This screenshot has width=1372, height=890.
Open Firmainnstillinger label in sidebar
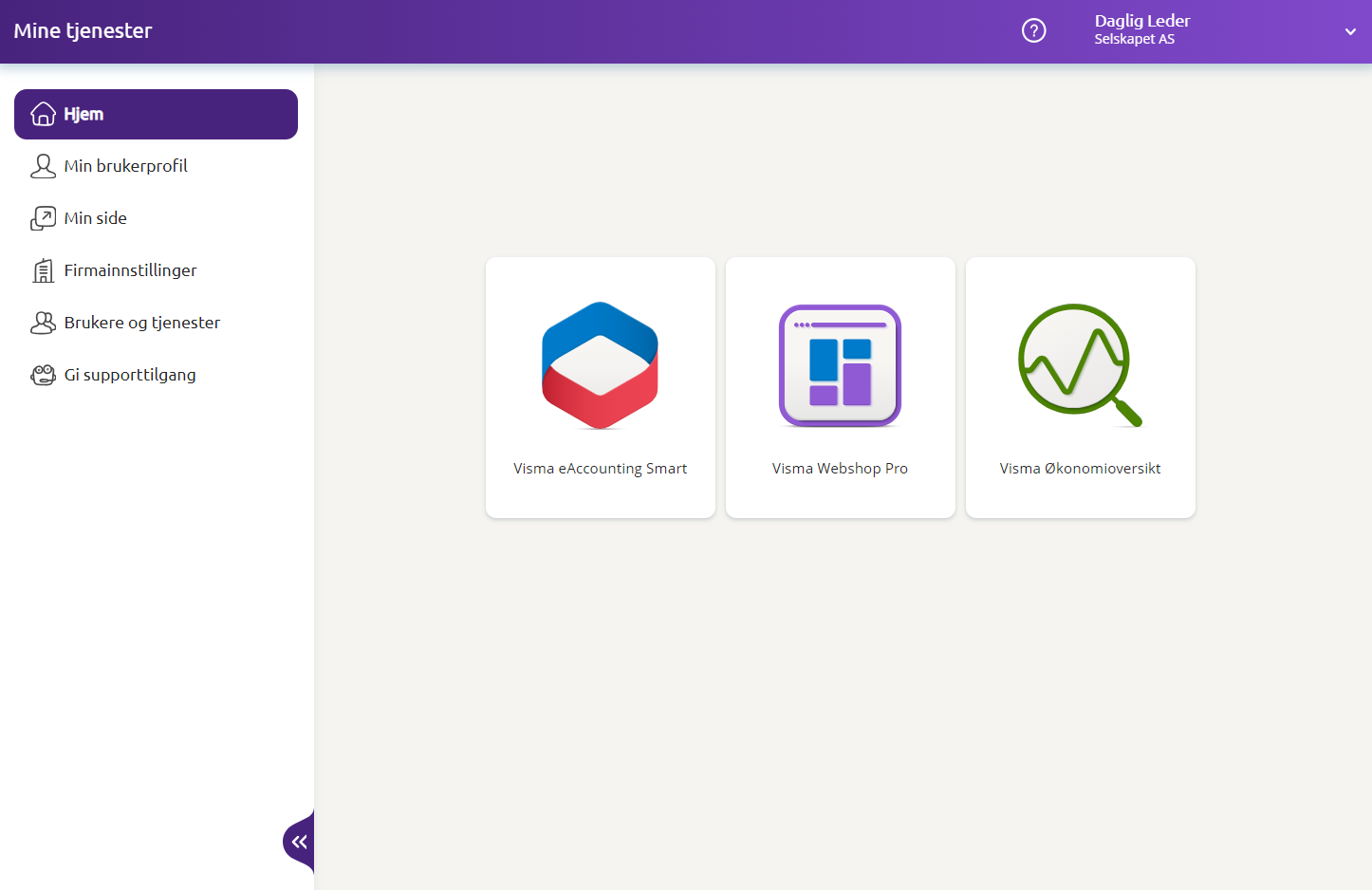click(x=130, y=270)
